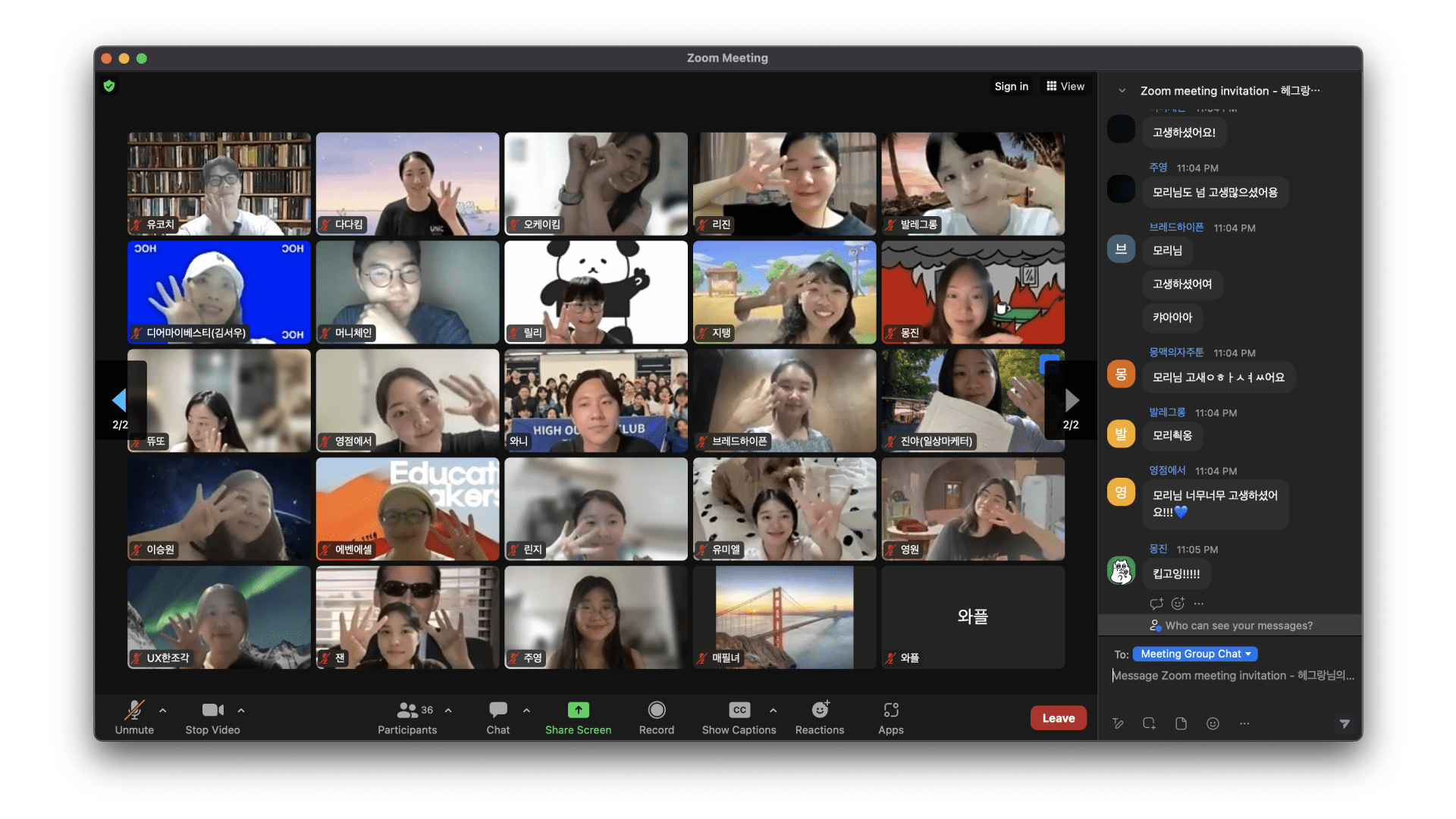The height and width of the screenshot is (819, 1456).
Task: Open the Meeting Group Chat recipient dropdown
Action: pyautogui.click(x=1194, y=654)
